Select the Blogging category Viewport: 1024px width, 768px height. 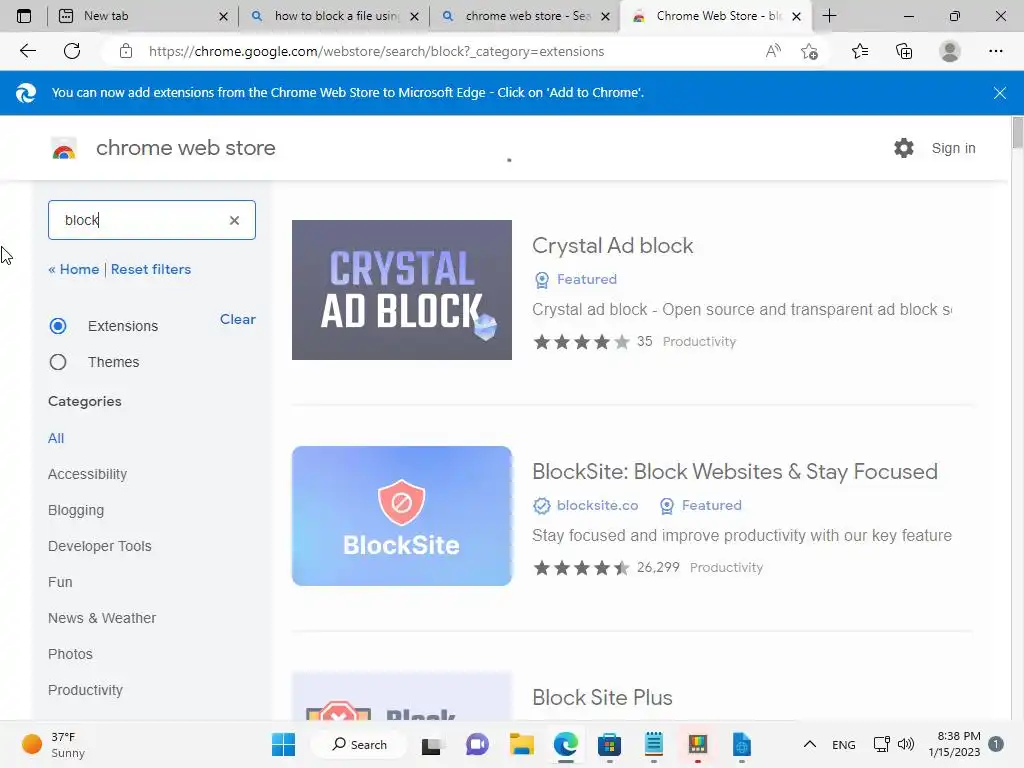(x=76, y=510)
